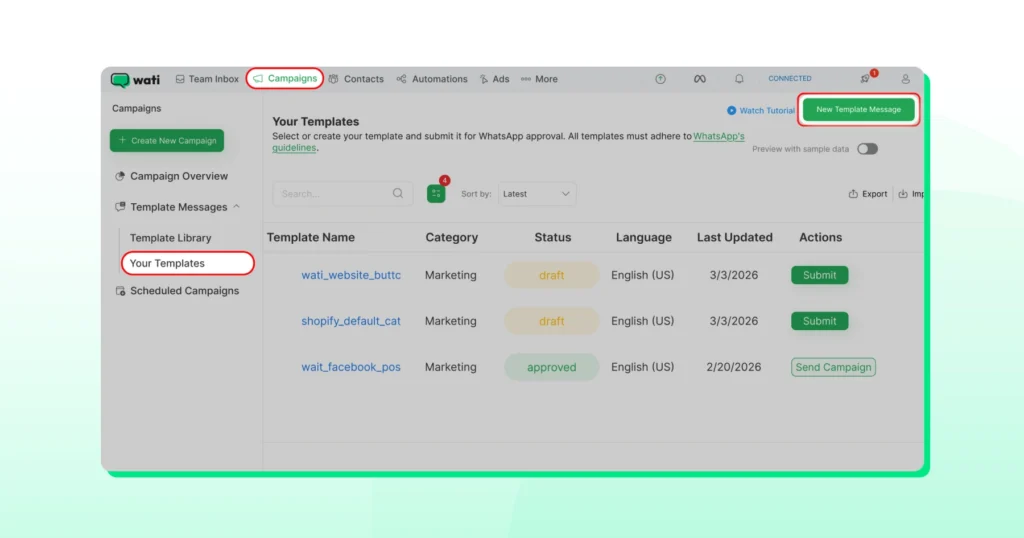
Task: Open the Ads tab
Action: [494, 79]
